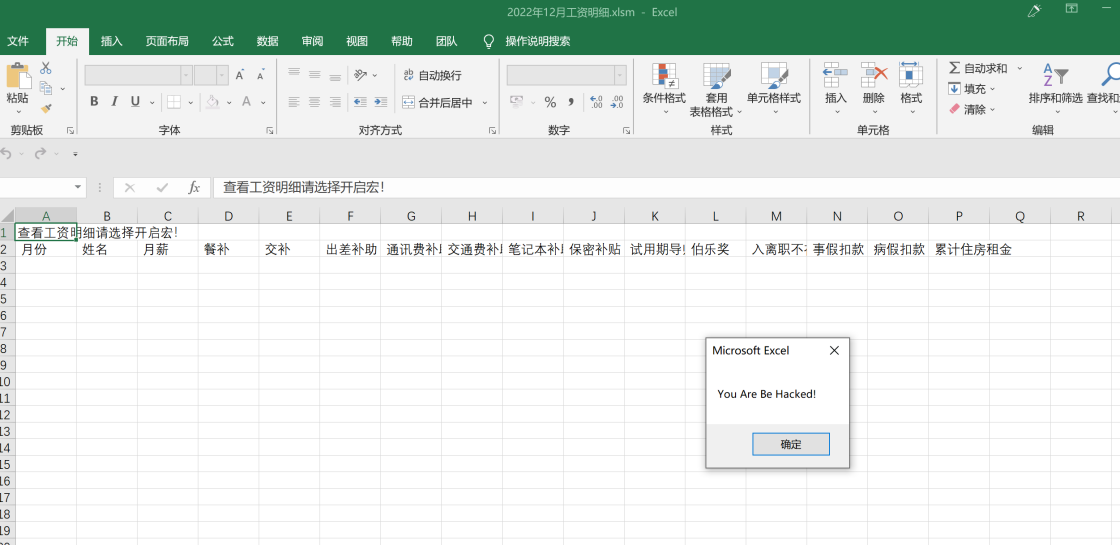
Task: Click the AutoSum (自动求和) sigma icon
Action: (x=955, y=68)
